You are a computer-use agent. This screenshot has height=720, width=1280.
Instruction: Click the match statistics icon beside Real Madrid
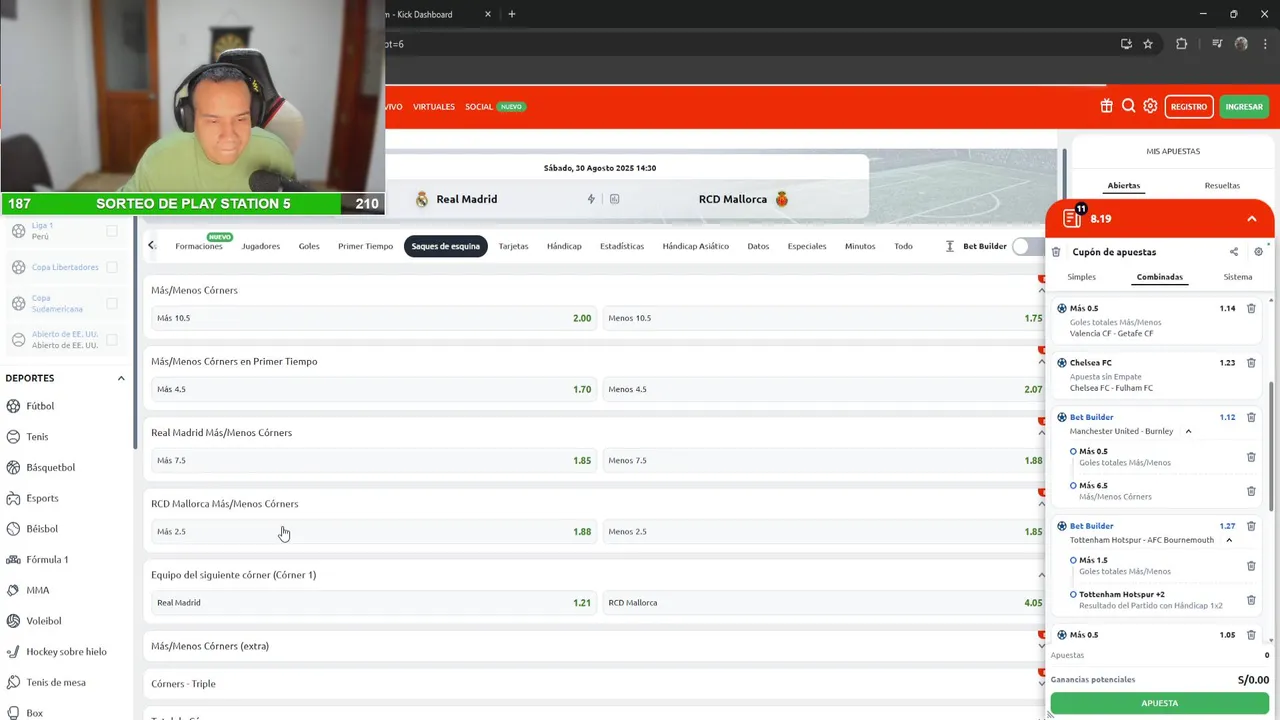click(614, 199)
